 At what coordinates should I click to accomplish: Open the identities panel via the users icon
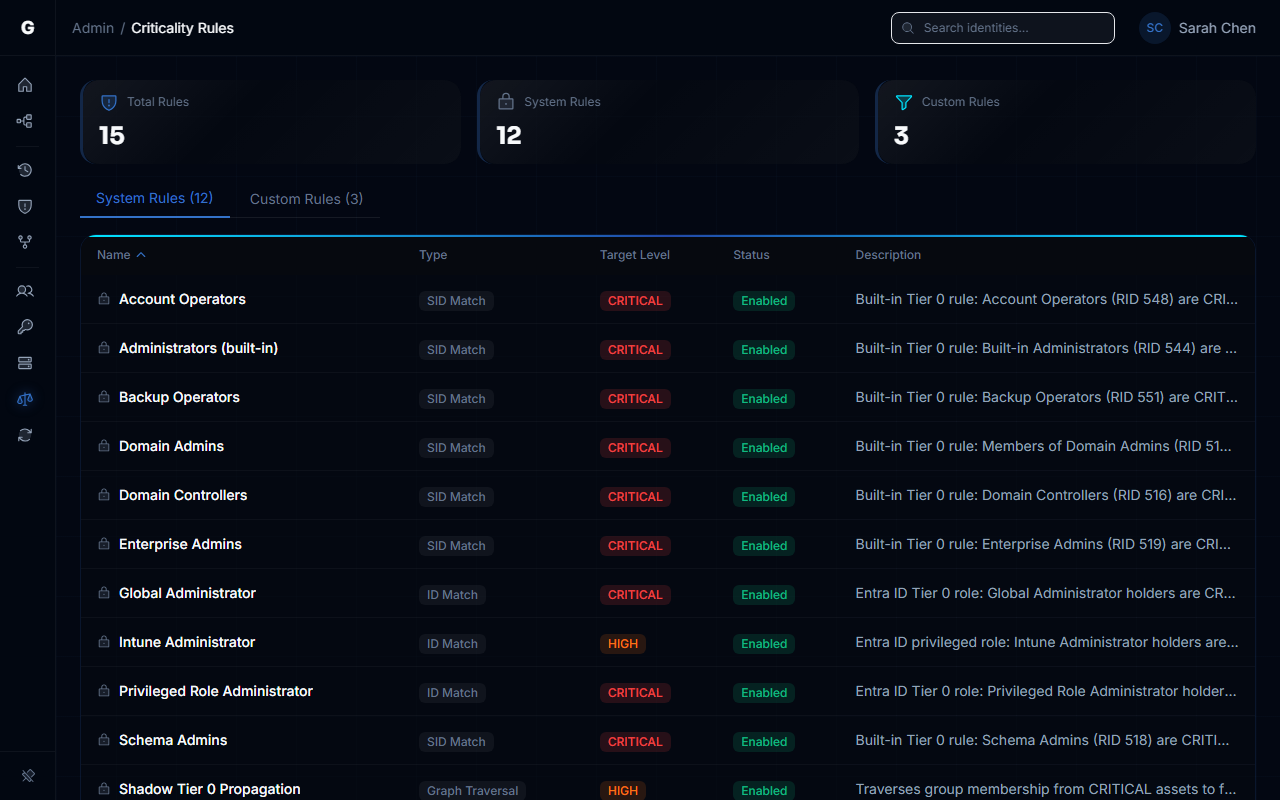pyautogui.click(x=25, y=291)
